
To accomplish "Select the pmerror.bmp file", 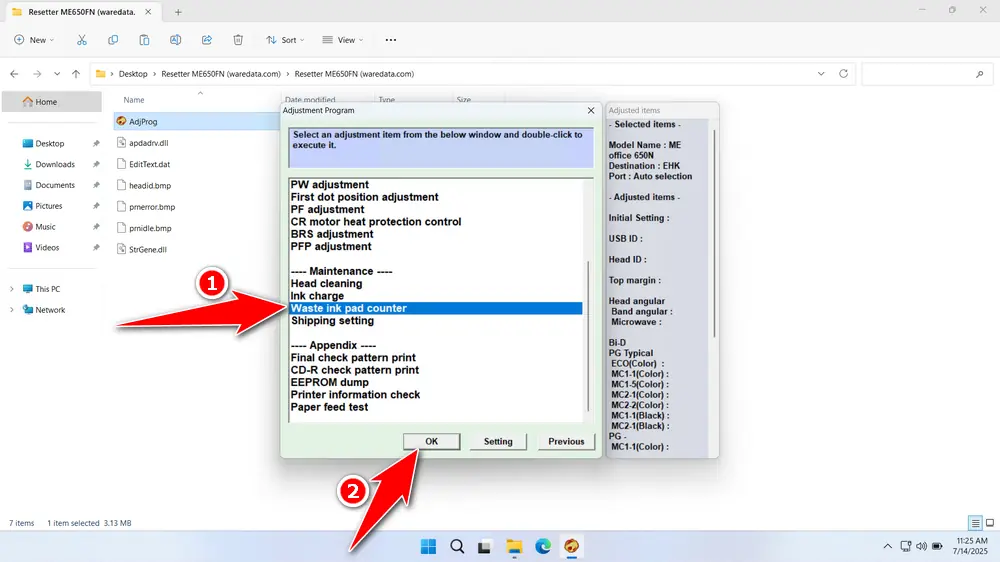I will pyautogui.click(x=152, y=207).
